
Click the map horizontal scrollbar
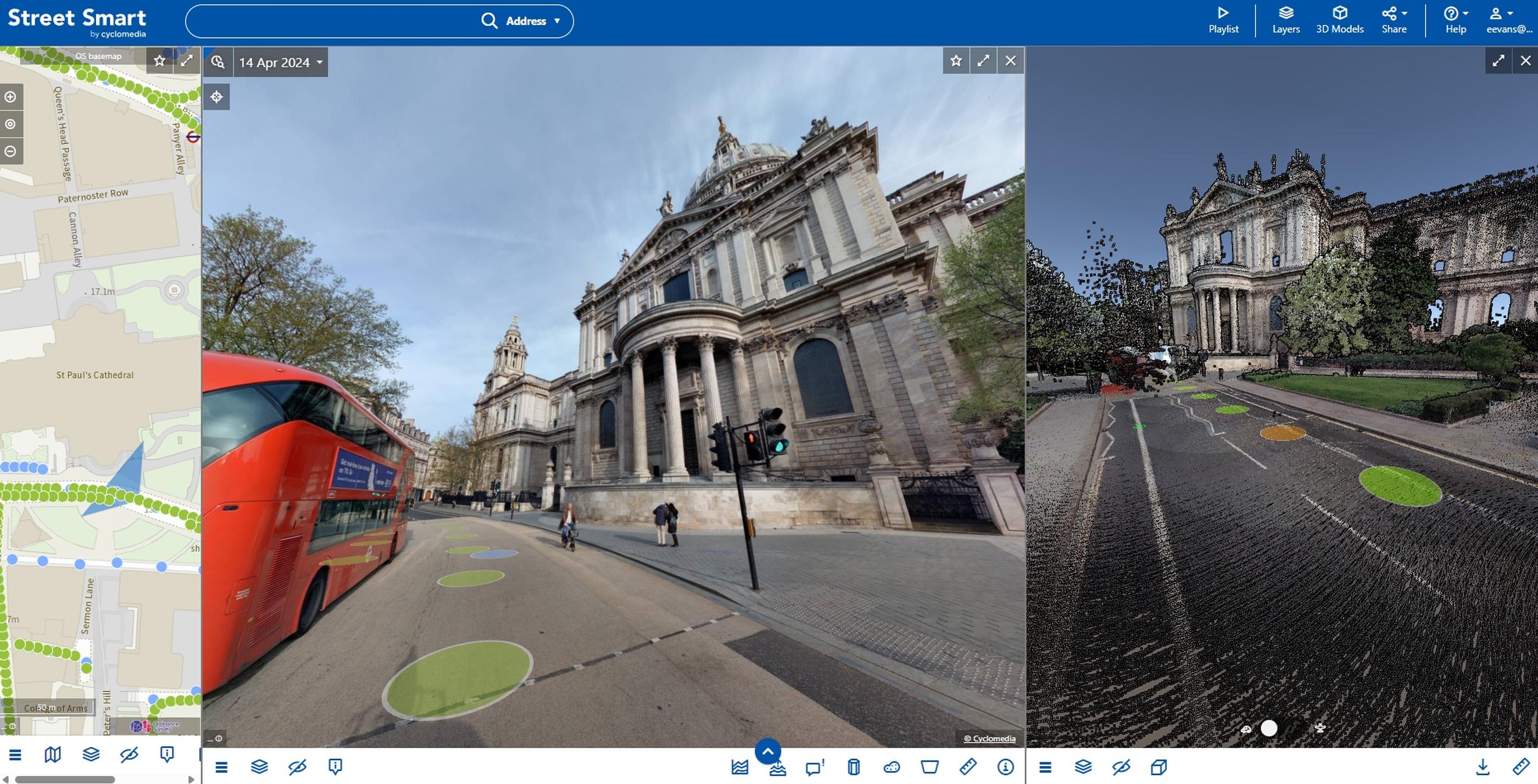64,779
